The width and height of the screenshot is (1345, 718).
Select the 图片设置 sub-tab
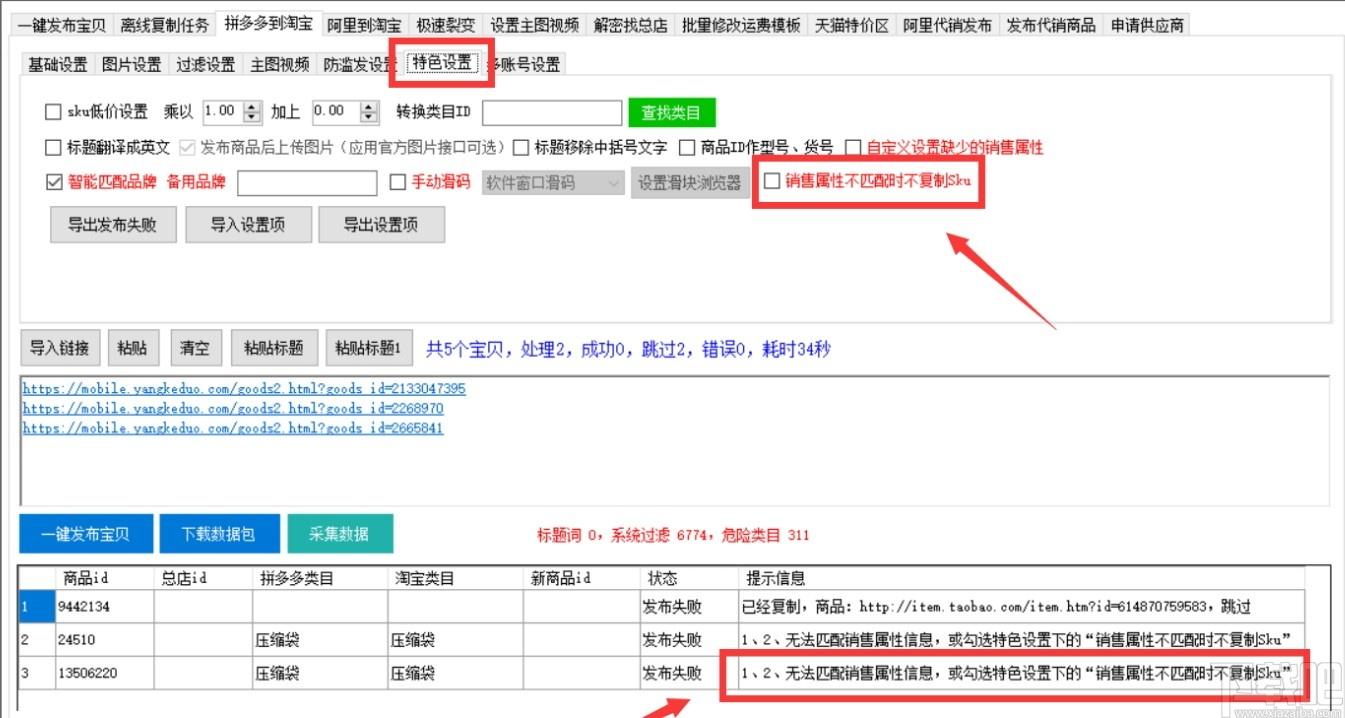pyautogui.click(x=131, y=64)
